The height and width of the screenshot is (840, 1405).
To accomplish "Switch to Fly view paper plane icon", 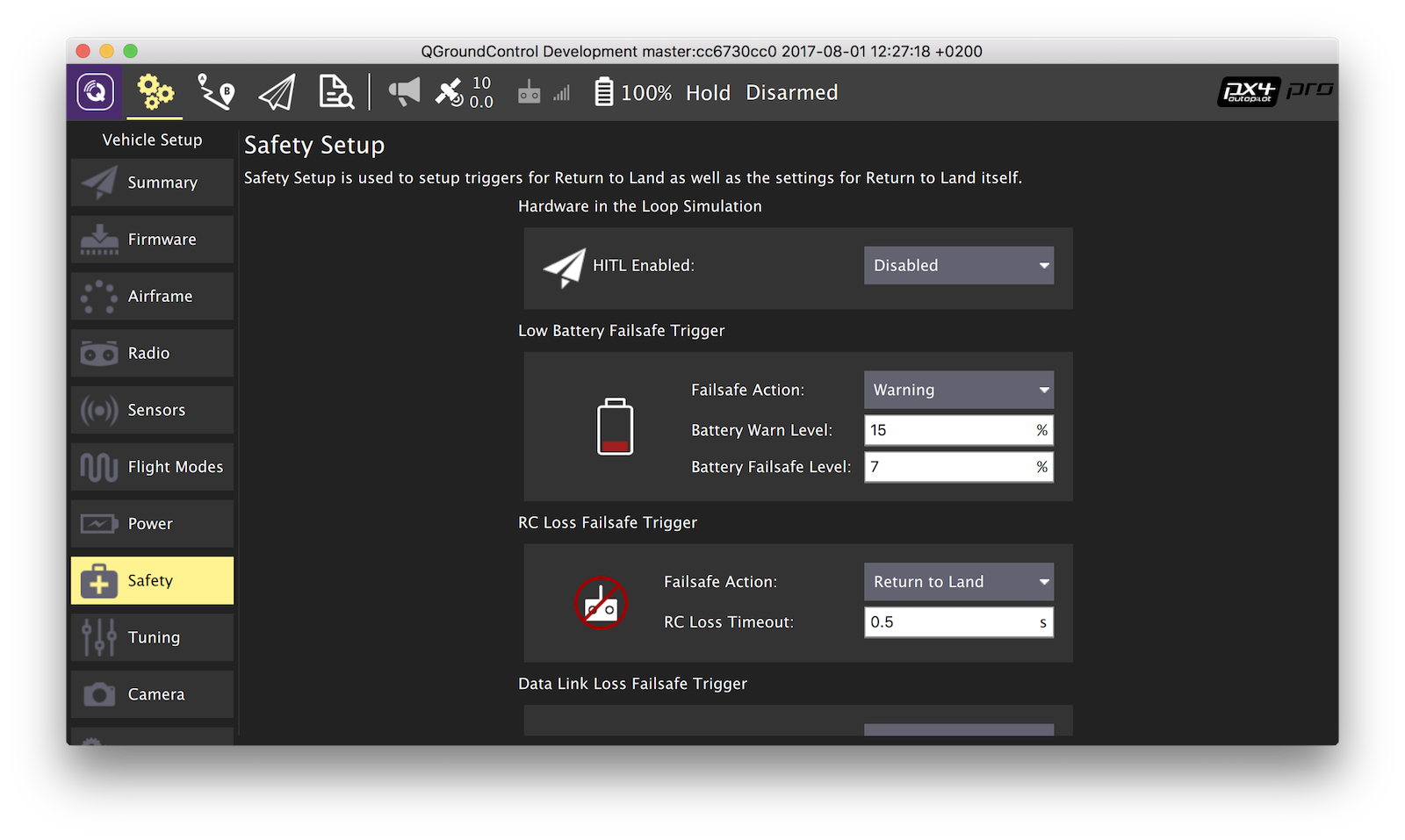I will pyautogui.click(x=277, y=92).
